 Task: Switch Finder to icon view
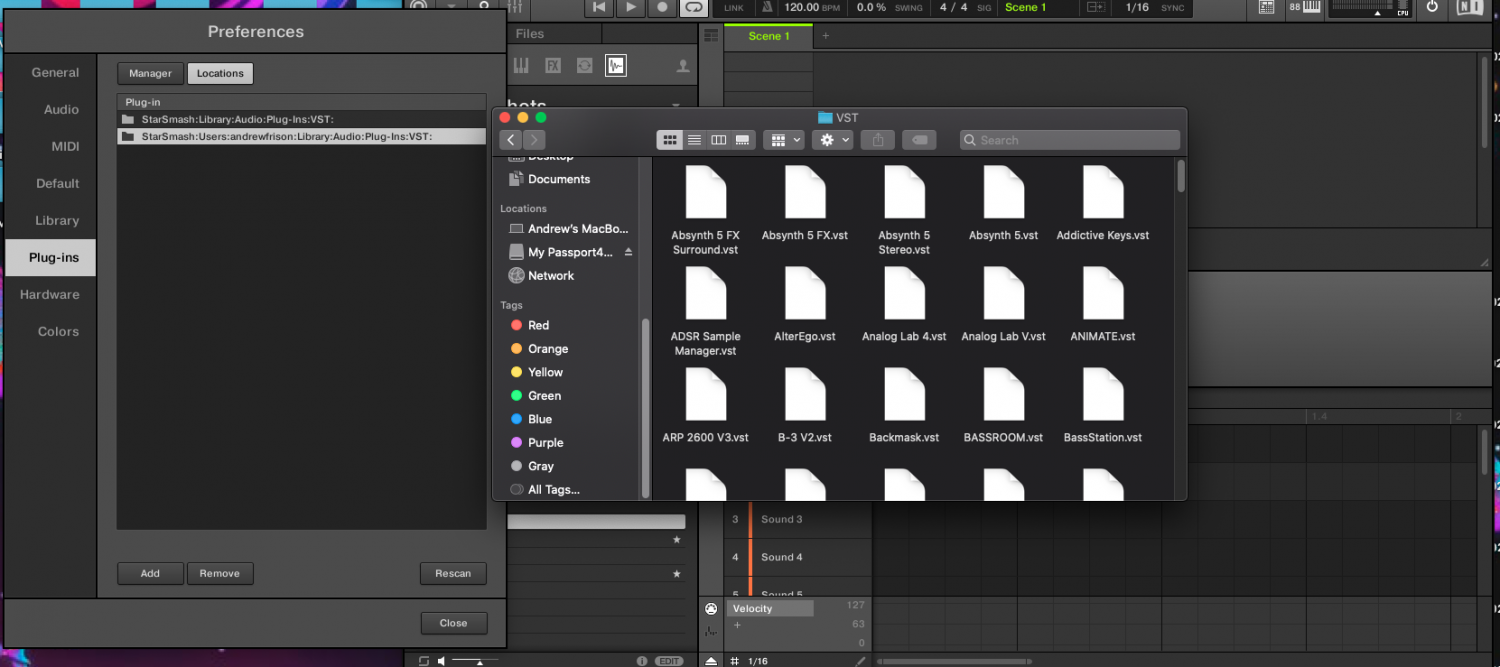pos(670,140)
